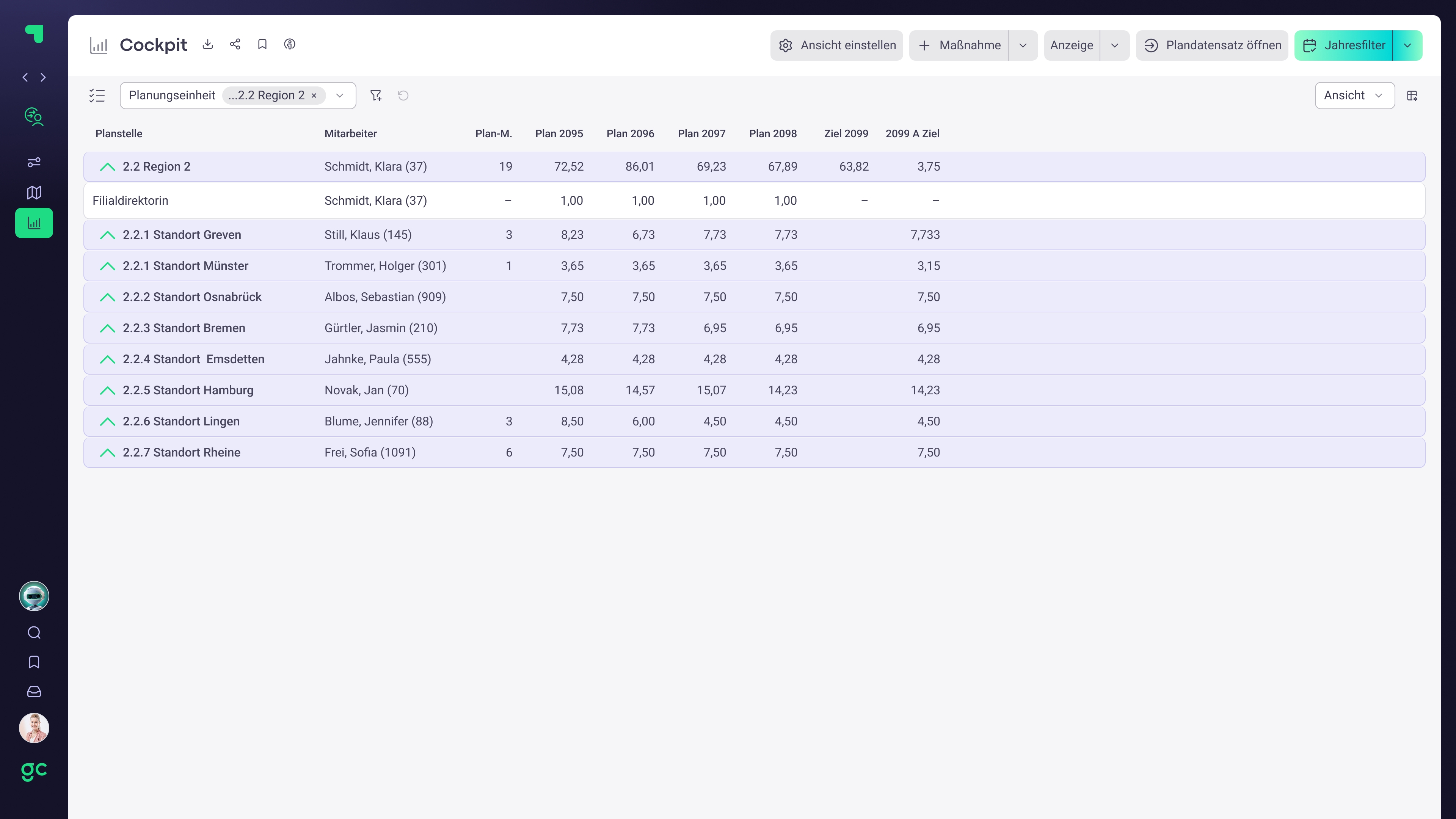Click the share icon in header
This screenshot has width=1456, height=819.
click(x=235, y=44)
